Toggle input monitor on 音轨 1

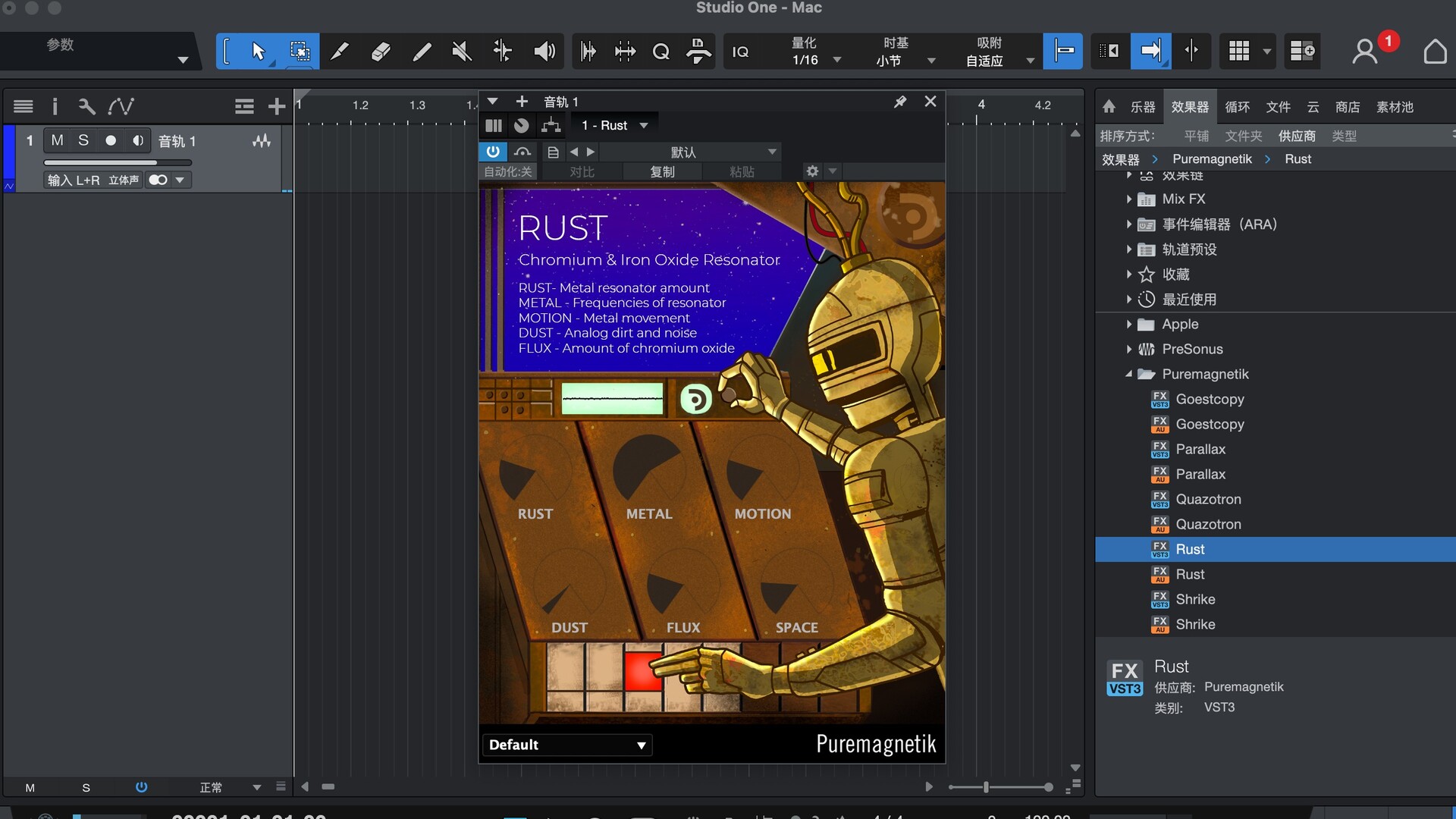pyautogui.click(x=138, y=140)
